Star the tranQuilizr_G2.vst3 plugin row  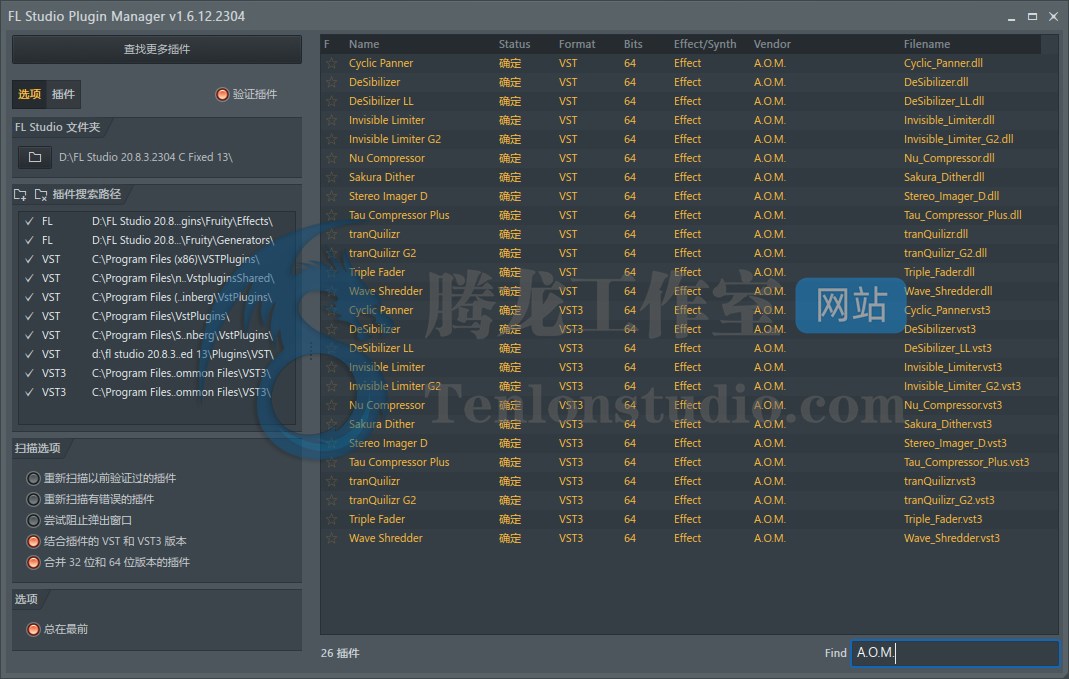click(x=331, y=500)
